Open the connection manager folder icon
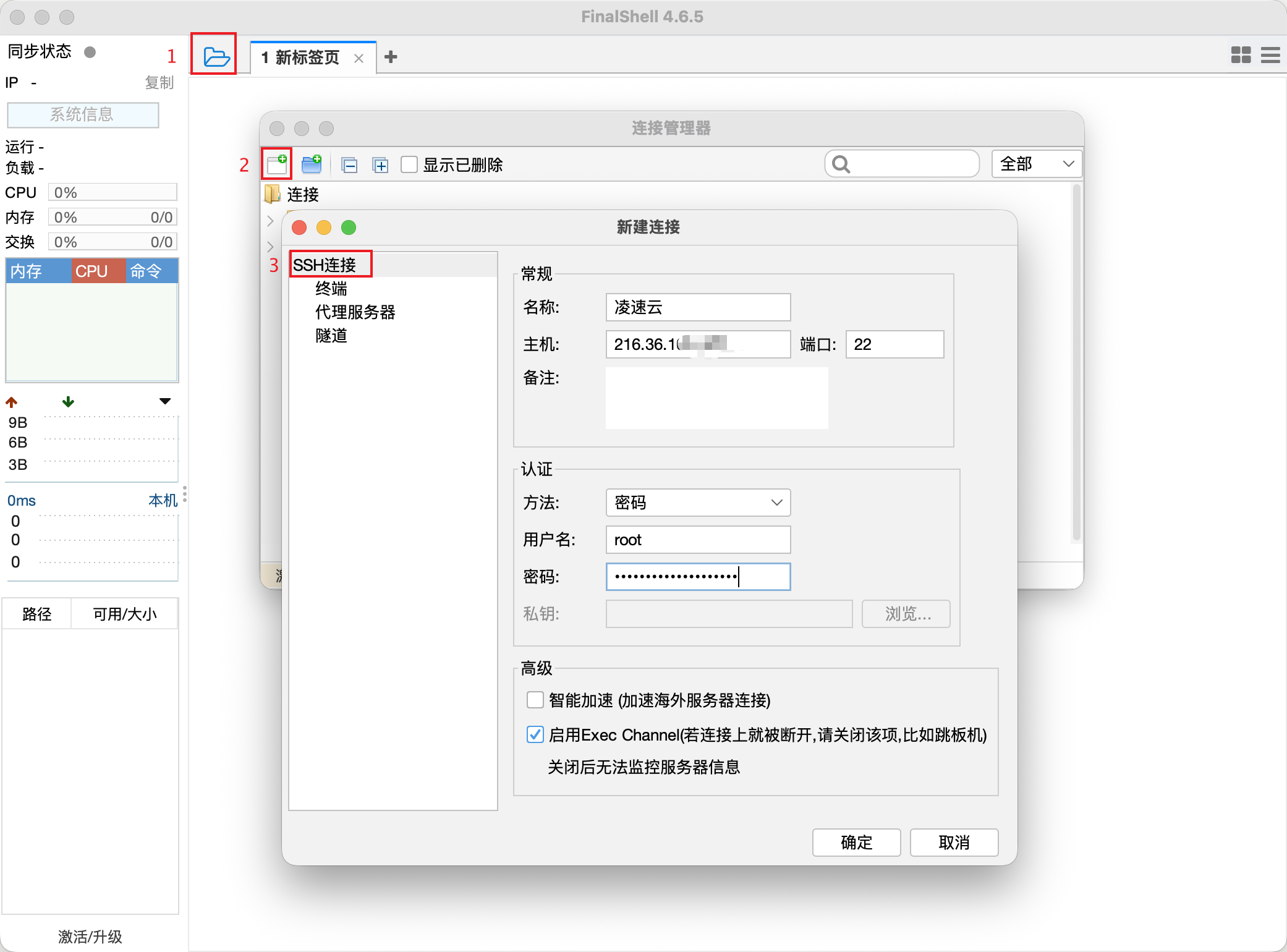 click(216, 57)
